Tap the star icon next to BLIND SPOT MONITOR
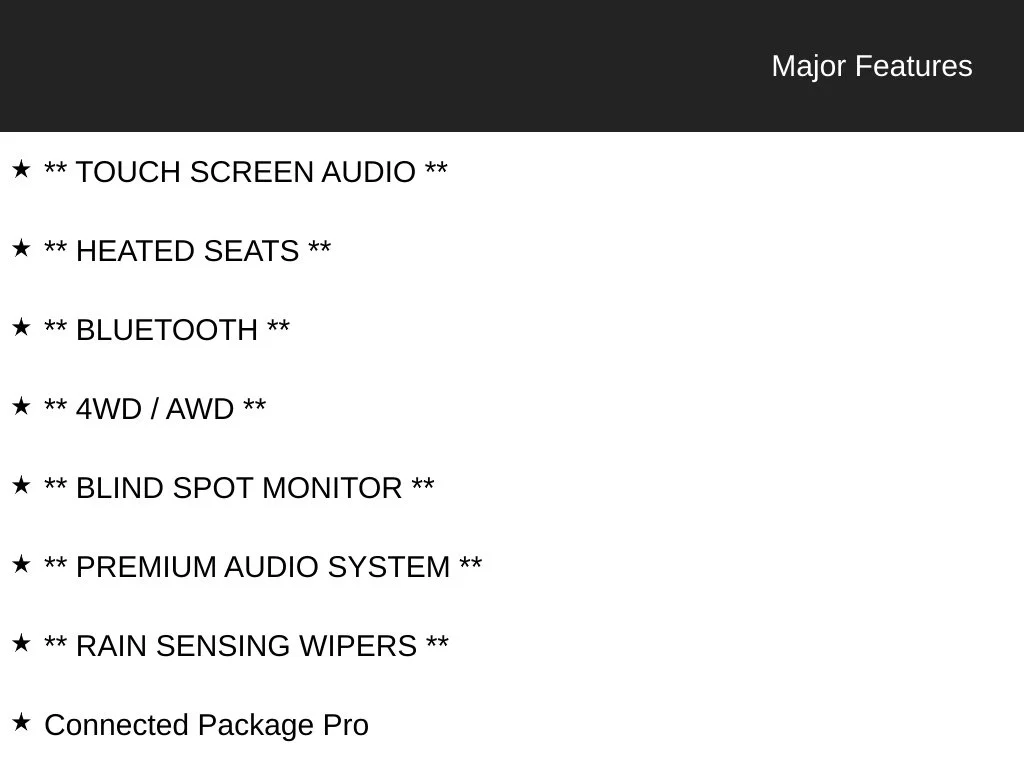The height and width of the screenshot is (768, 1024). point(21,485)
